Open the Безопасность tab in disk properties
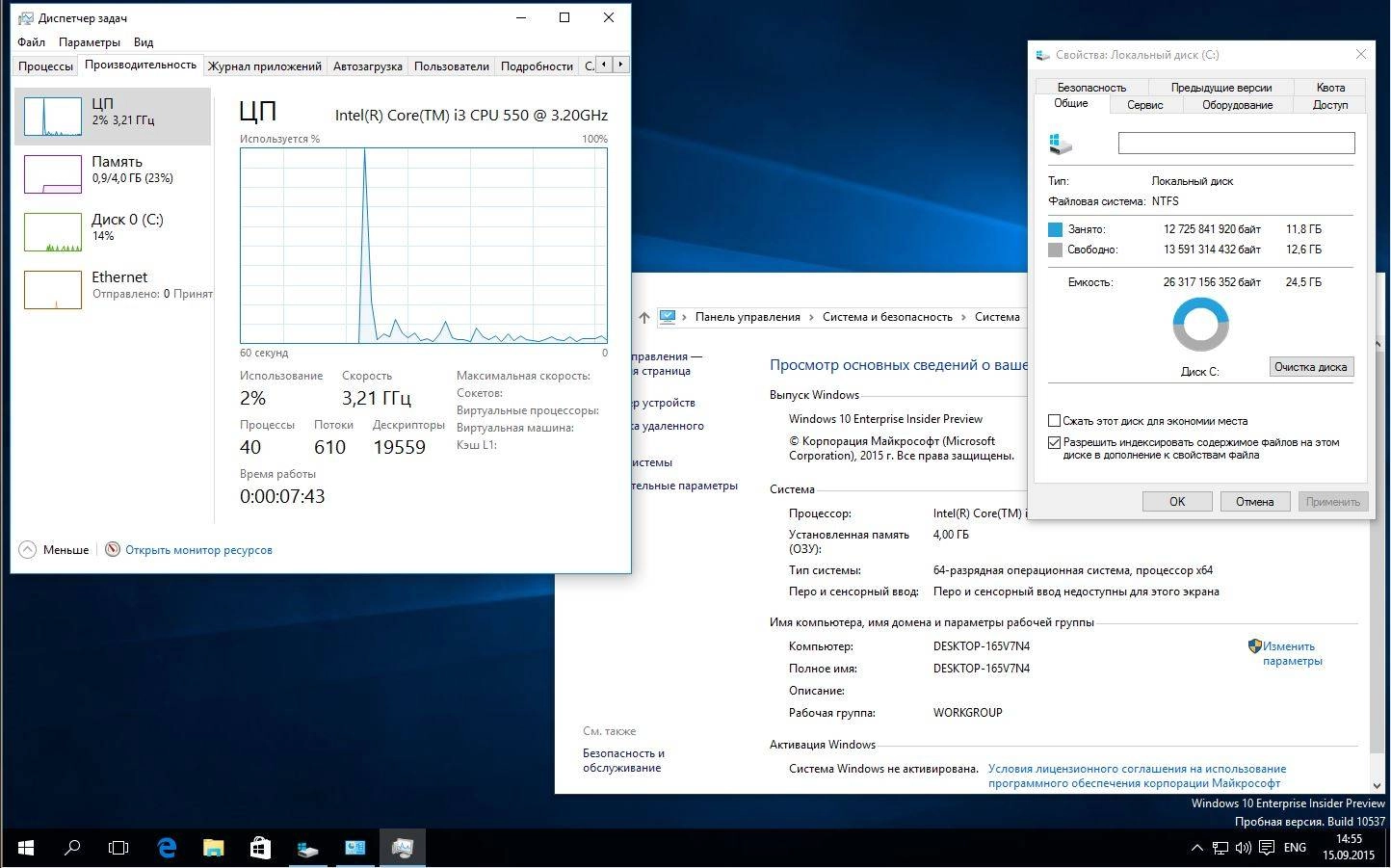 tap(1091, 87)
